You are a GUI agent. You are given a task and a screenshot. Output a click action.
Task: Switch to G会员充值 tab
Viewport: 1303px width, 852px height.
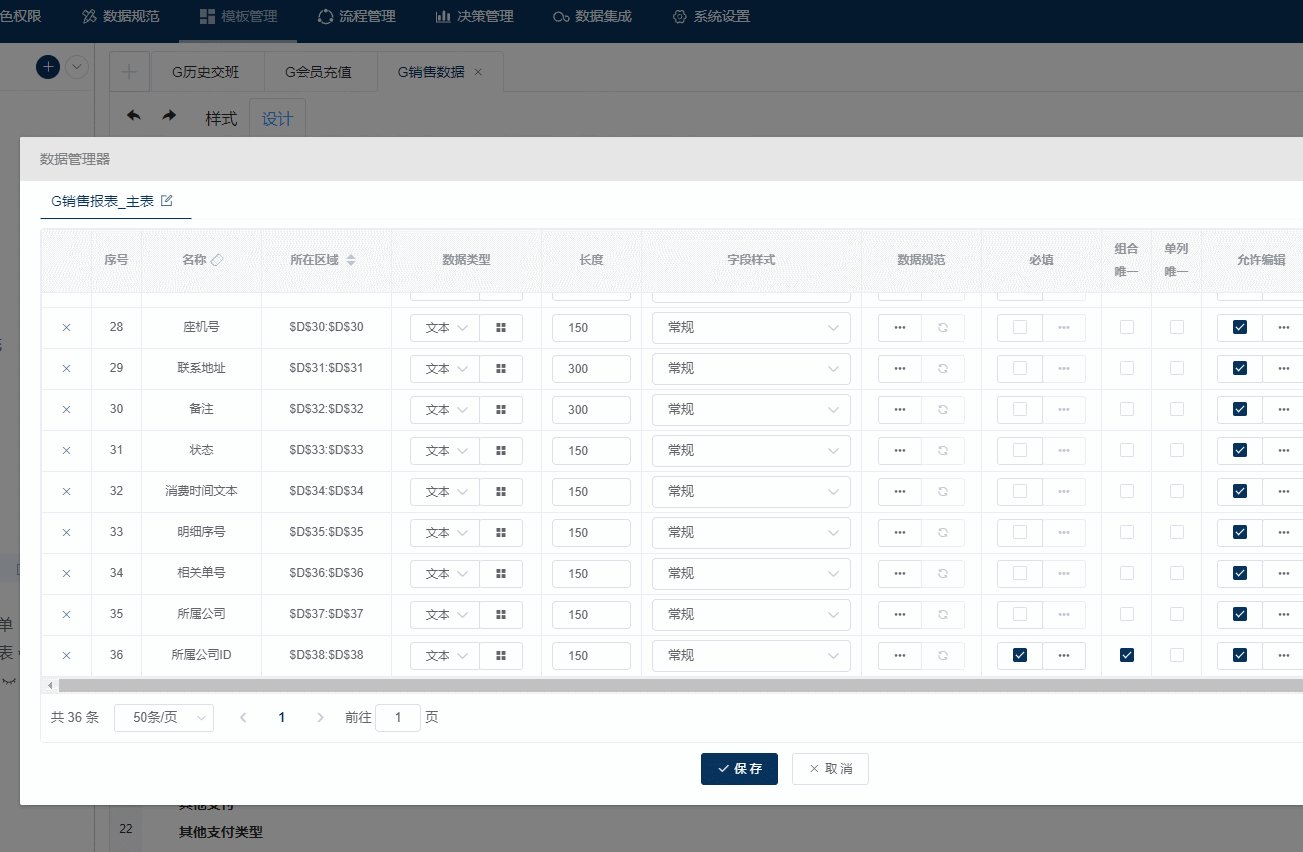point(318,72)
